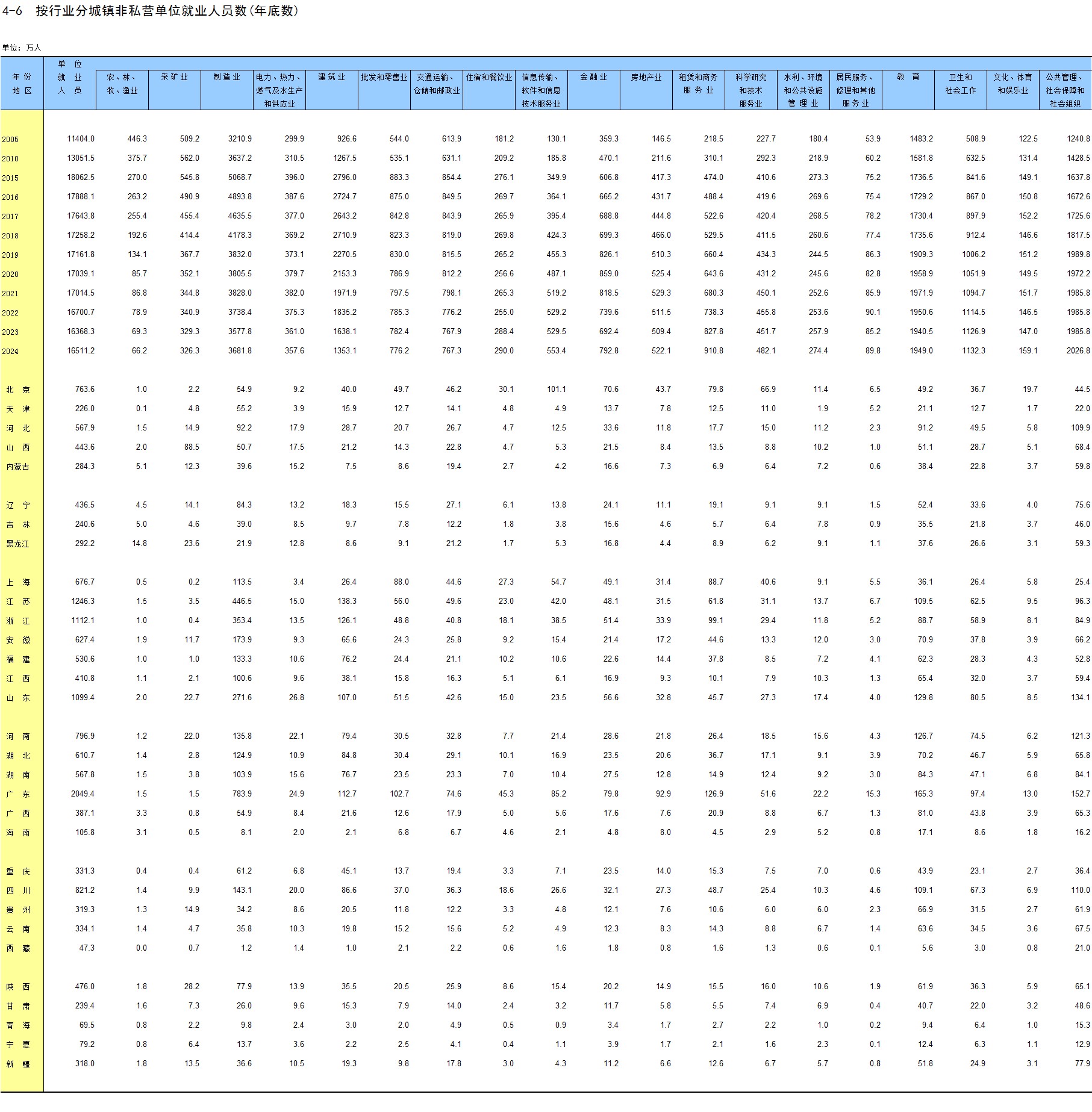The height and width of the screenshot is (1112, 1092).
Task: Click the 单位：万人 unit label
Action: click(22, 48)
